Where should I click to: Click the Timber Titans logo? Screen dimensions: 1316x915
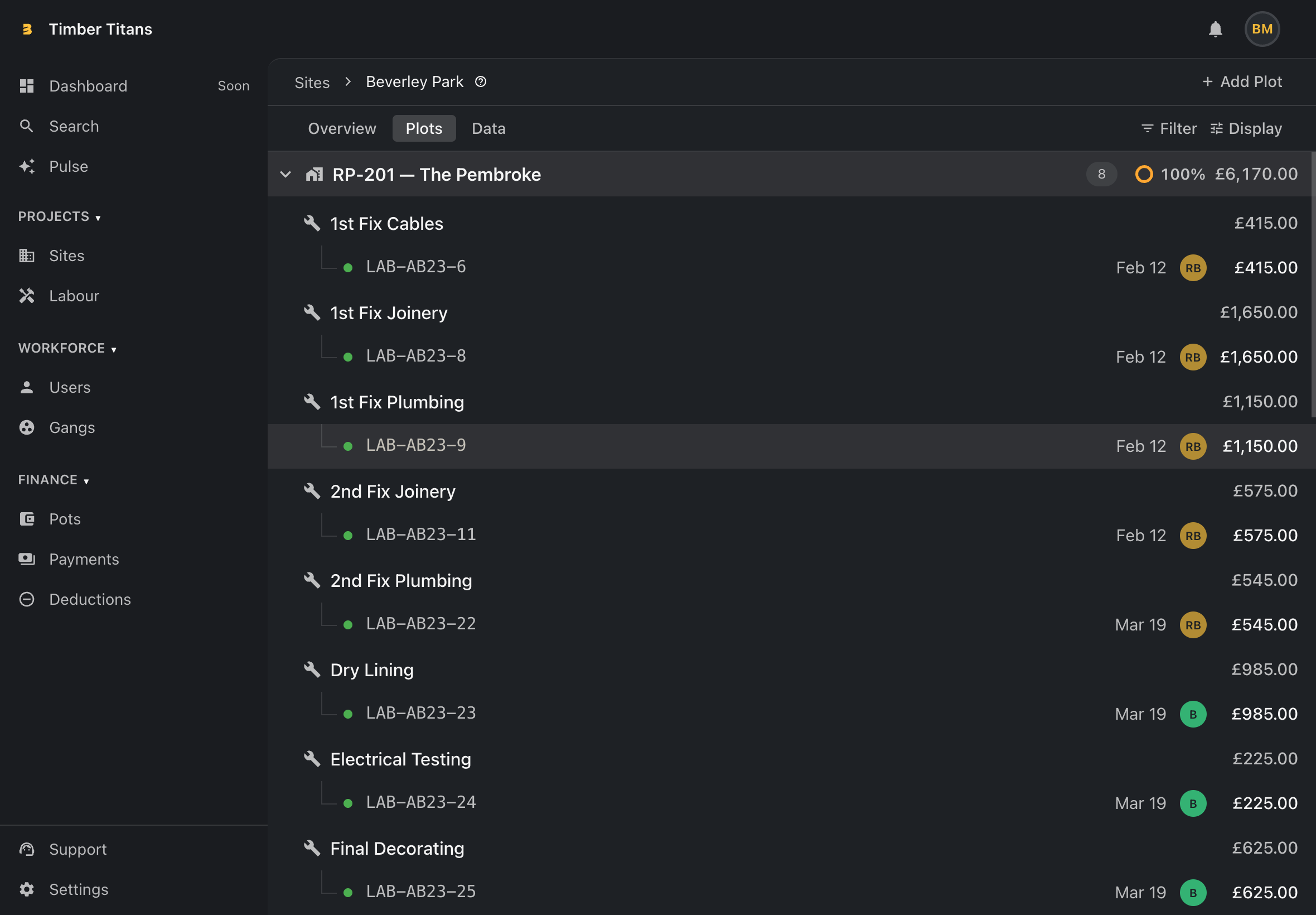coord(27,28)
